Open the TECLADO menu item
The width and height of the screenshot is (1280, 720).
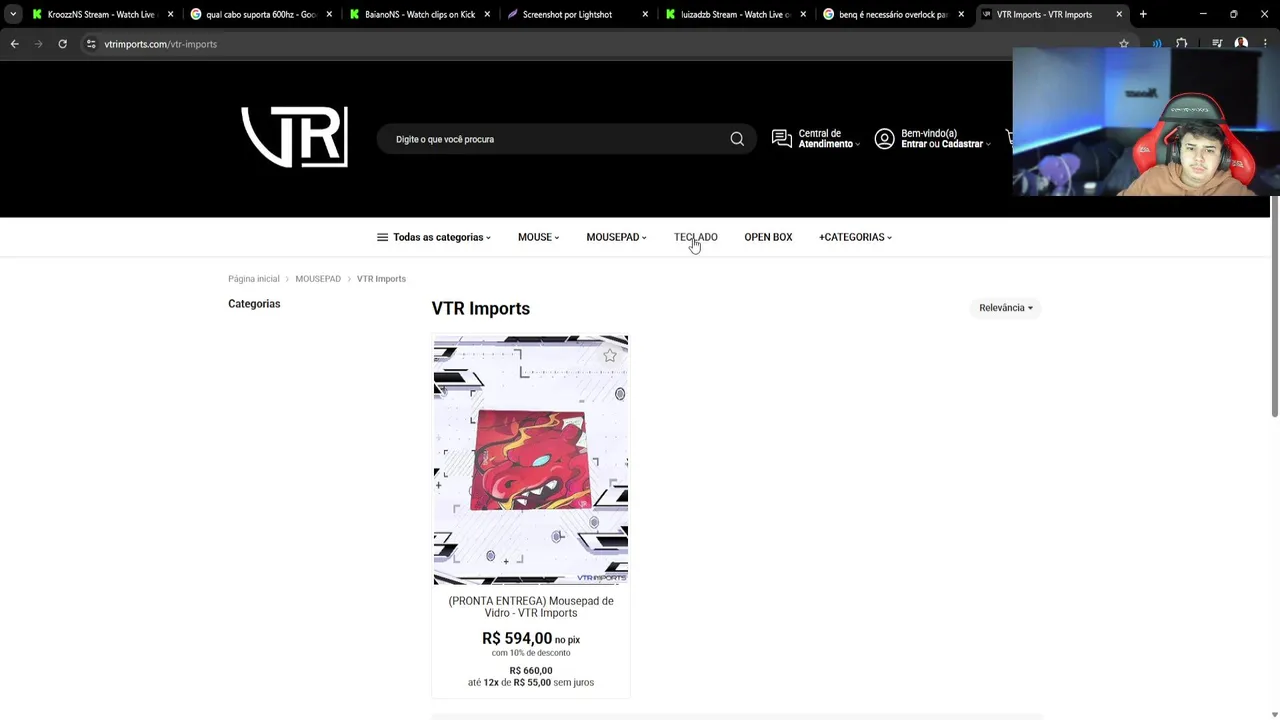(695, 237)
